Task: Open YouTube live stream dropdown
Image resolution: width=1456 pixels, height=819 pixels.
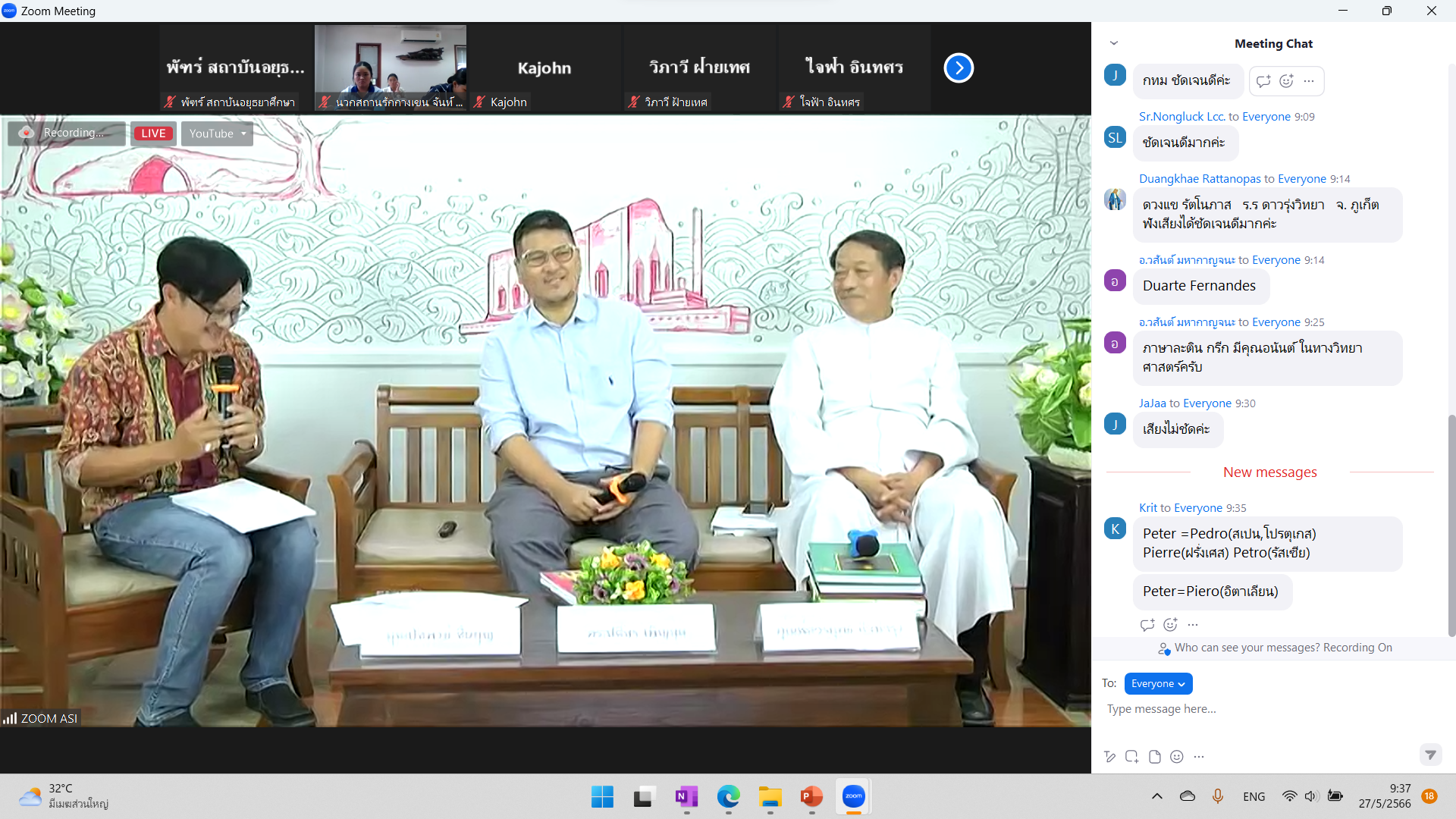Action: [x=217, y=133]
